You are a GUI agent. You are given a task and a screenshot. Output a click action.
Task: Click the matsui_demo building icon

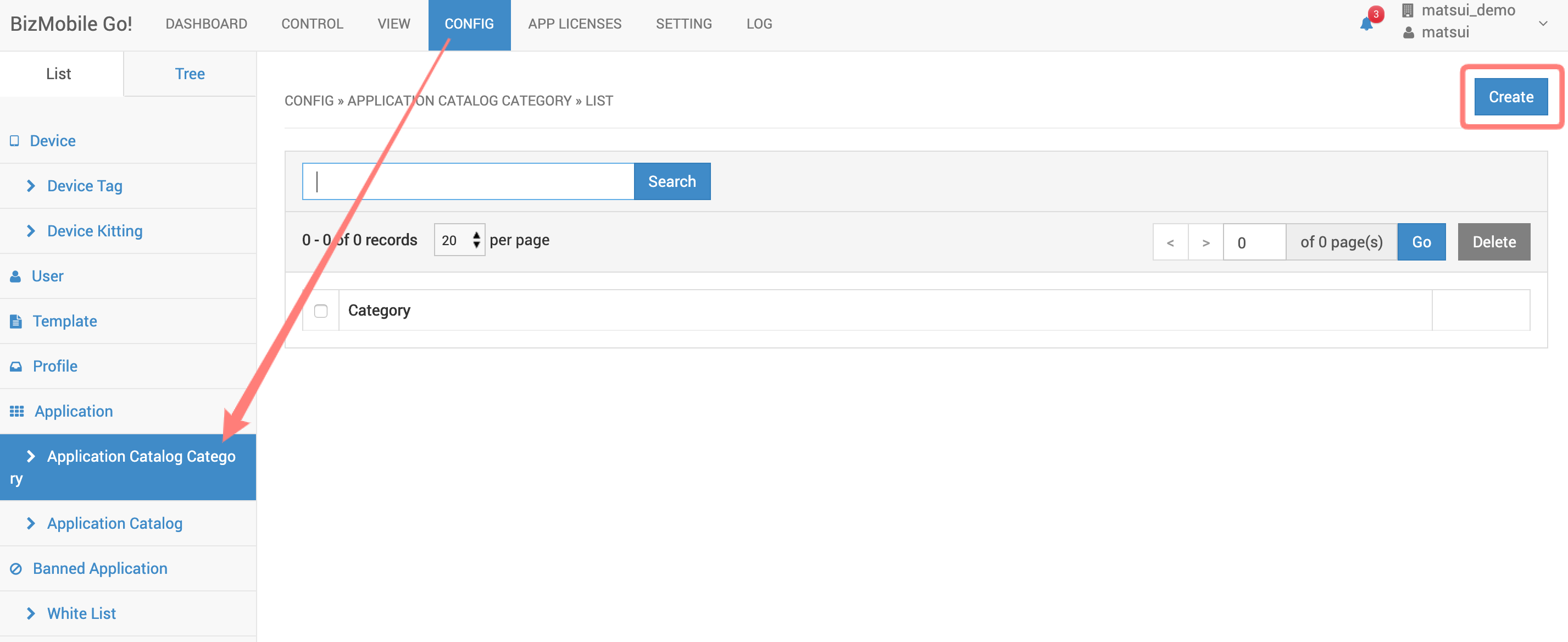pyautogui.click(x=1408, y=10)
